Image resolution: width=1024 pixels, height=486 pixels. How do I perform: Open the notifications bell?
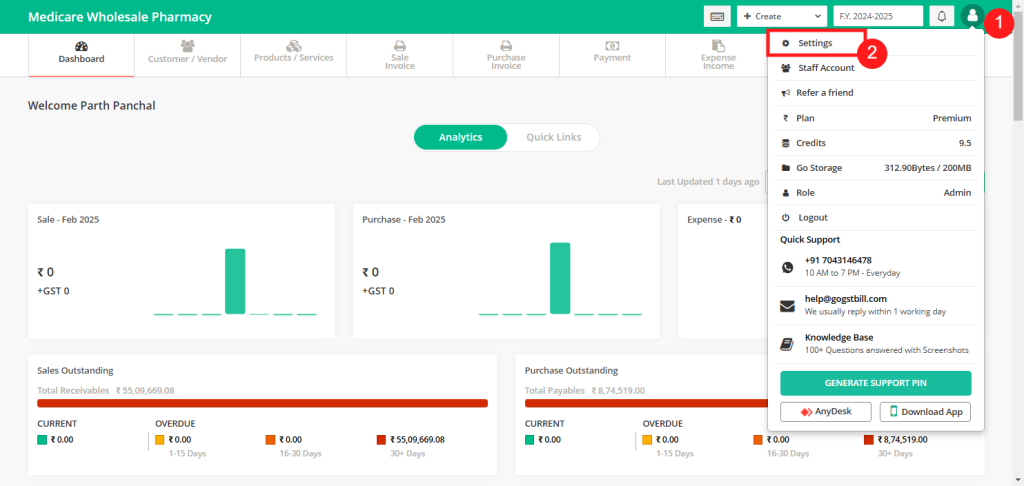click(x=941, y=16)
